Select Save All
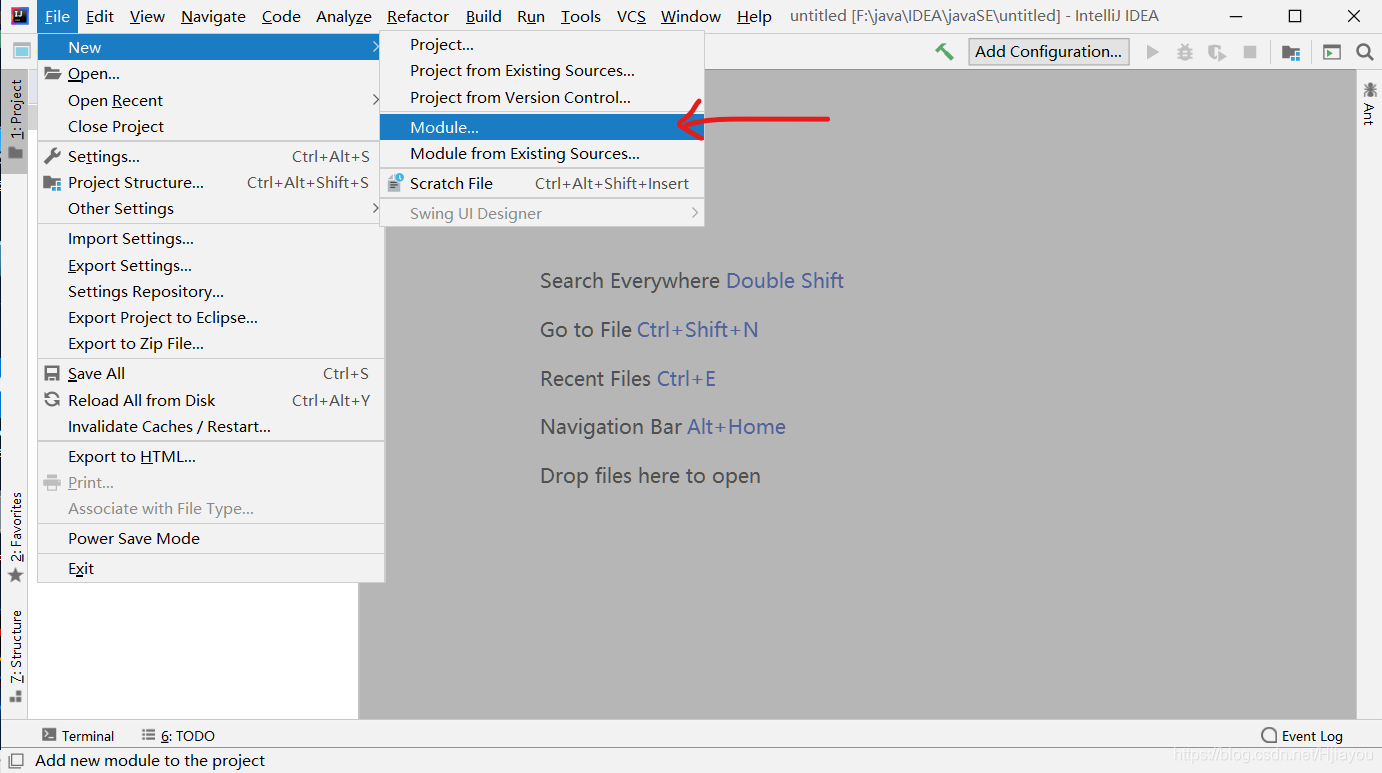This screenshot has width=1382, height=773. tap(211, 373)
